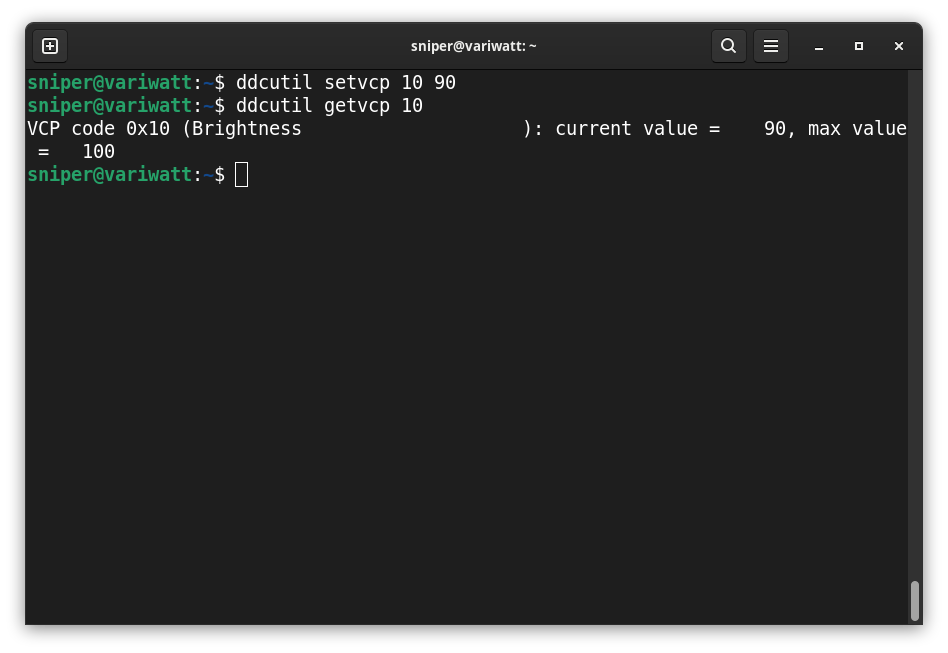Image resolution: width=948 pixels, height=653 pixels.
Task: Click the word getvcp in second command
Action: (x=357, y=105)
